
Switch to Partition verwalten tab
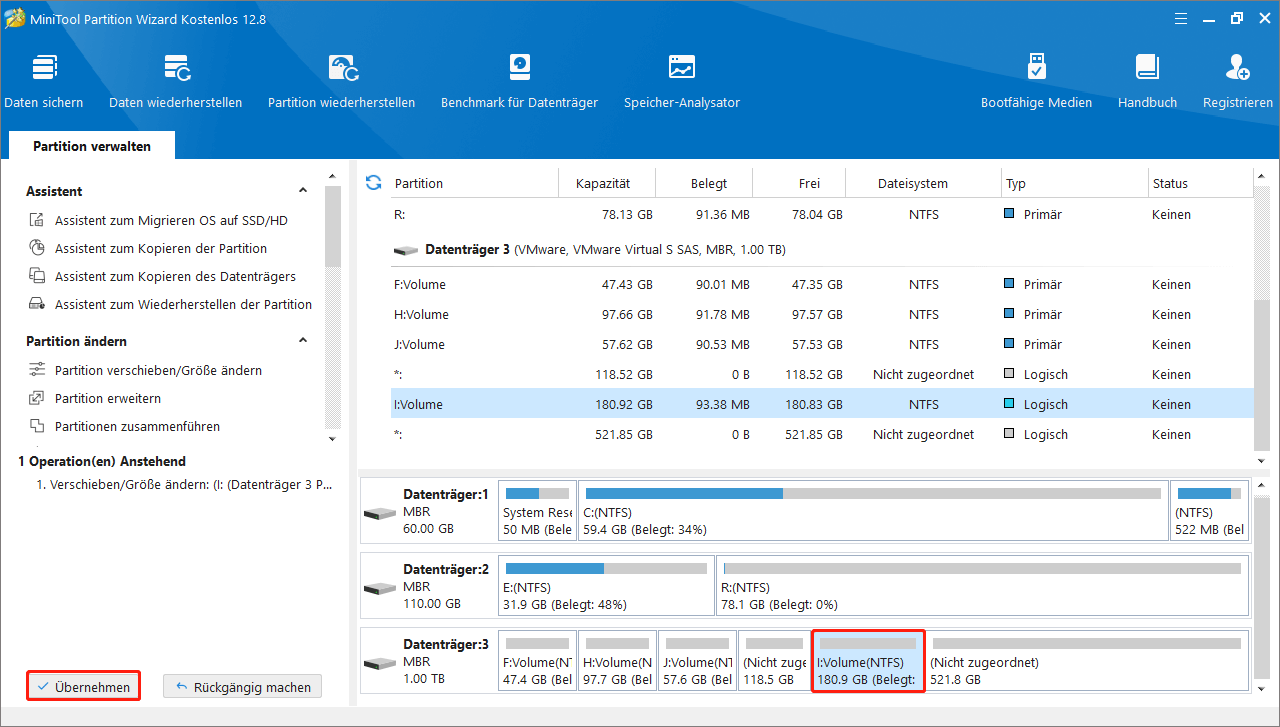(92, 146)
